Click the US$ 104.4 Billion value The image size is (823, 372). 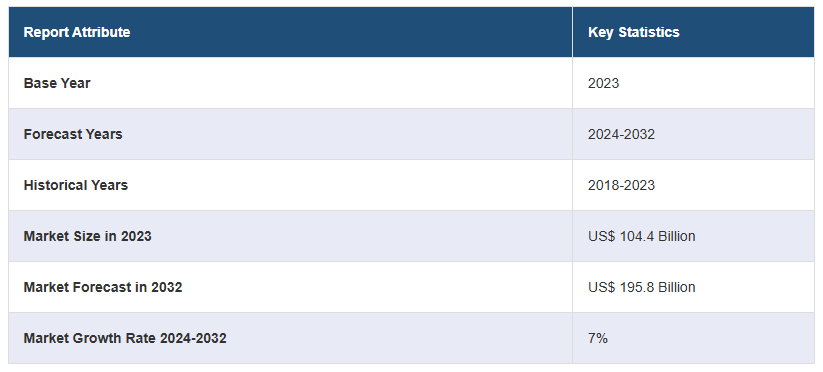click(641, 236)
